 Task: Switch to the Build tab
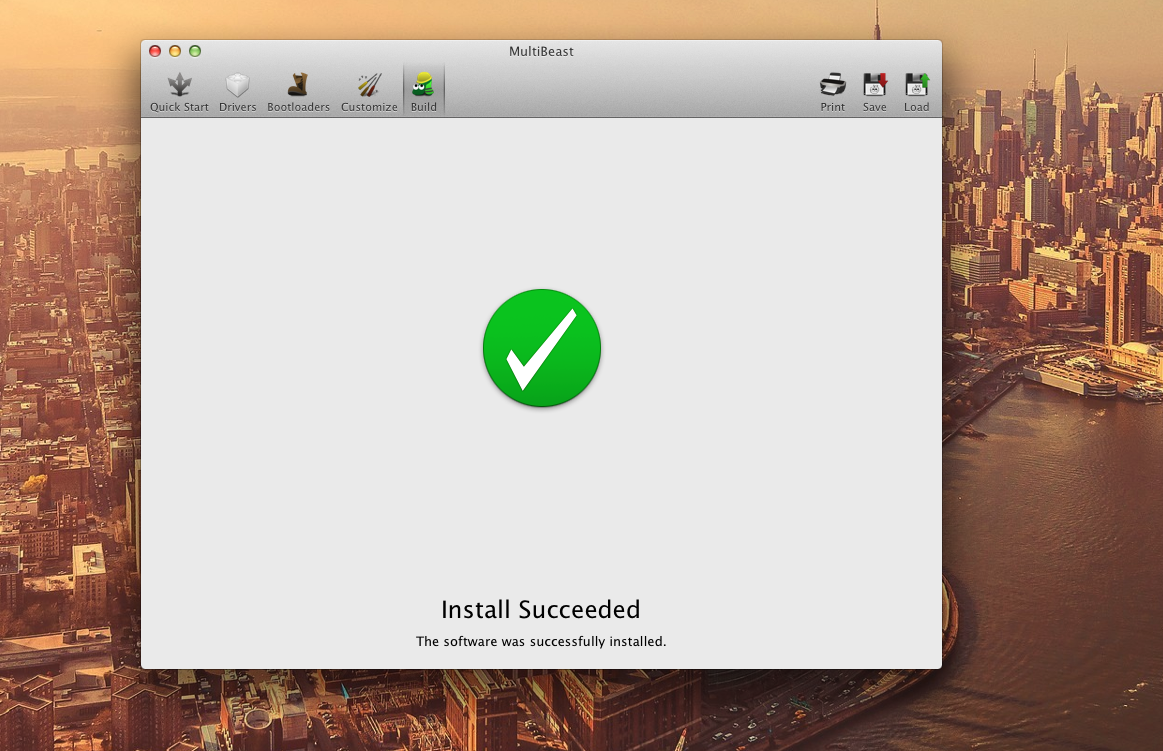(424, 92)
